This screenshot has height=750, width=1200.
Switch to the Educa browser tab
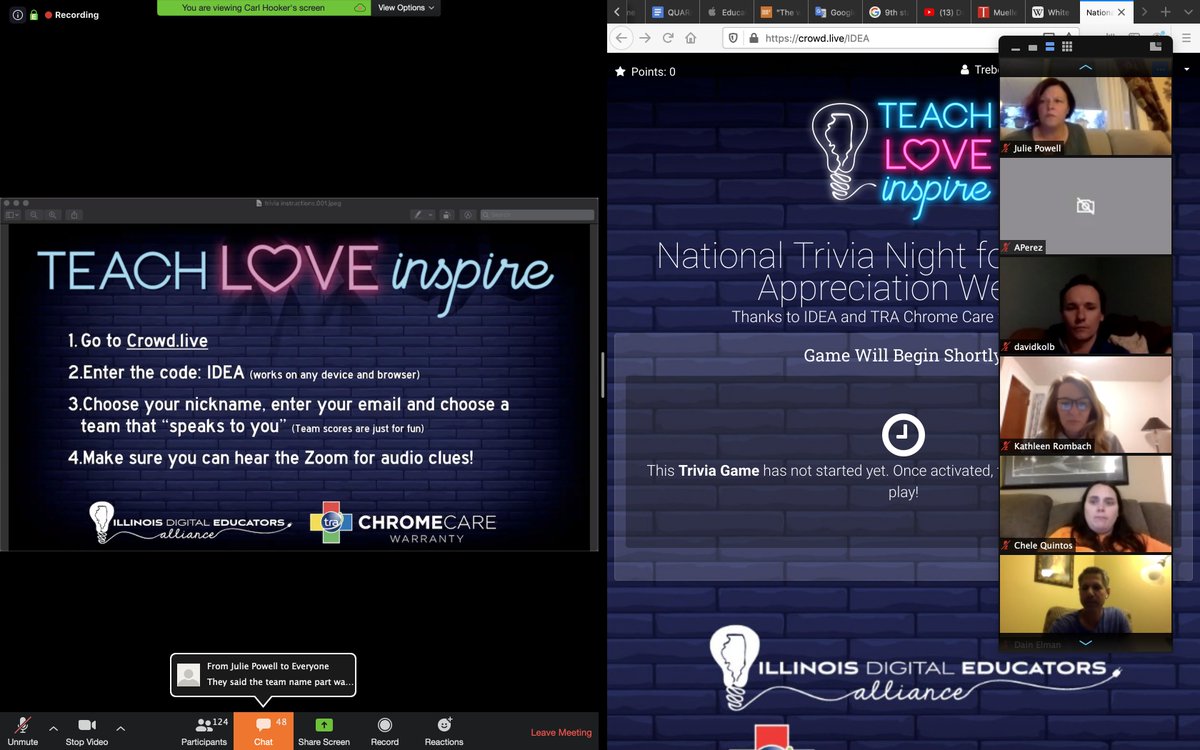coord(726,12)
